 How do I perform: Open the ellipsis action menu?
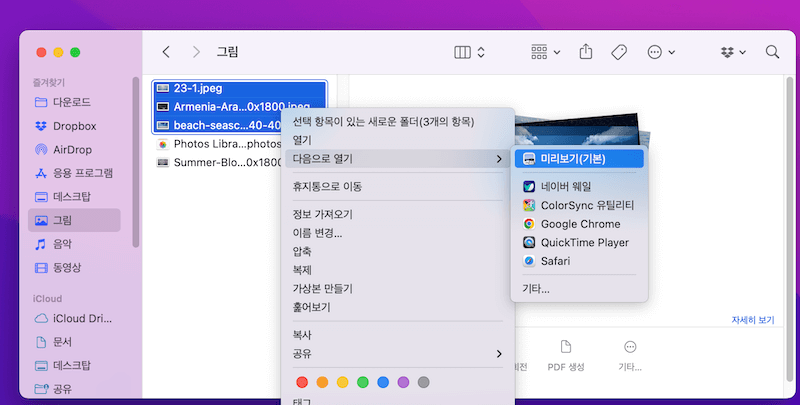(x=661, y=52)
